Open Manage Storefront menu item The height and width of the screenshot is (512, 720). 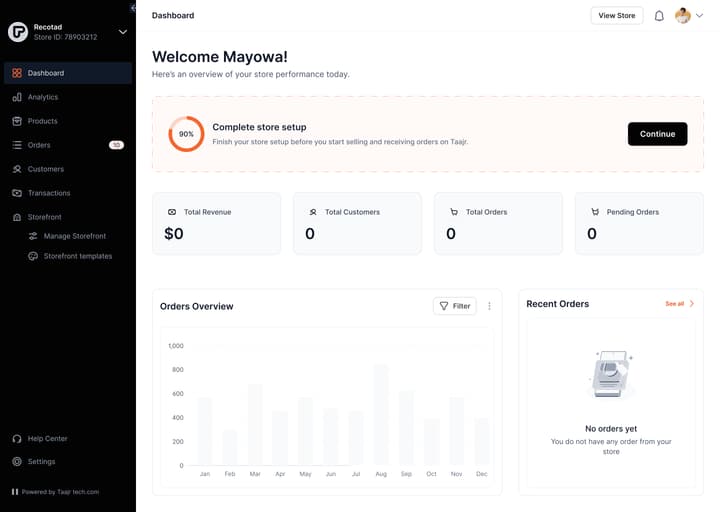click(x=75, y=236)
